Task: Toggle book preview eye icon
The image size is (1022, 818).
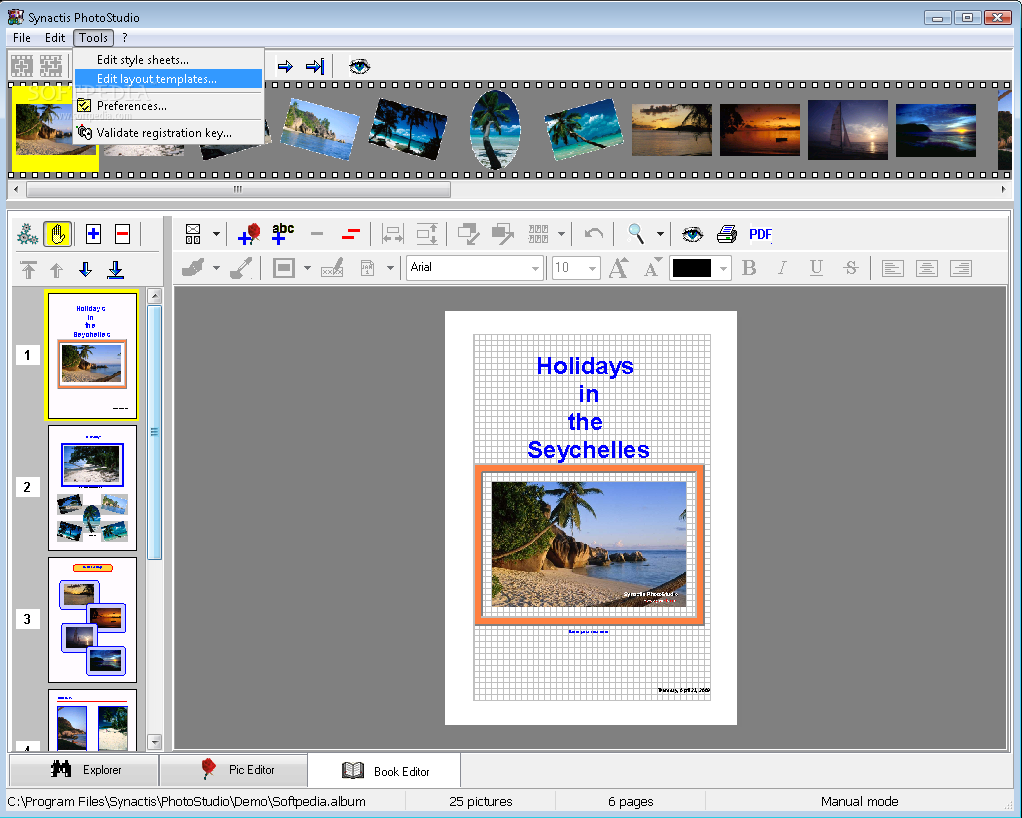Action: tap(692, 234)
